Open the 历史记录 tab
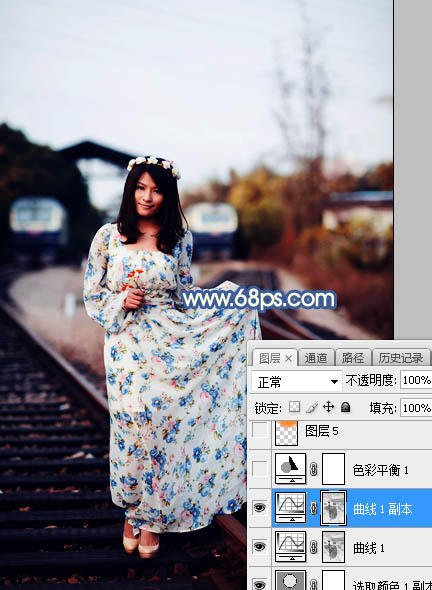The height and width of the screenshot is (590, 432). click(401, 358)
